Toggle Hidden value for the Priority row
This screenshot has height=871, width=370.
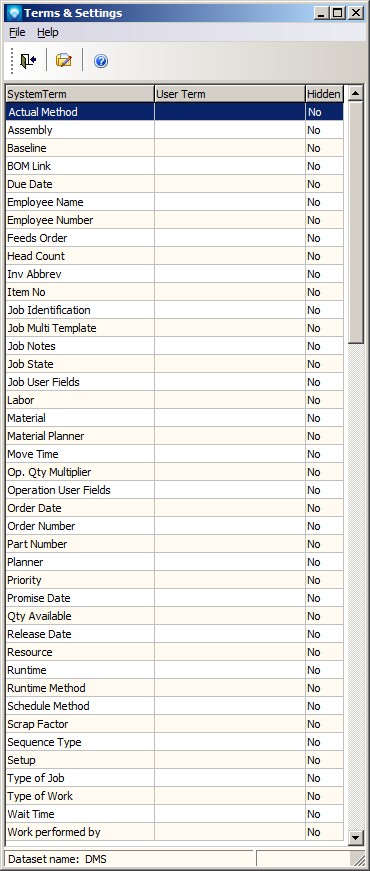(324, 580)
